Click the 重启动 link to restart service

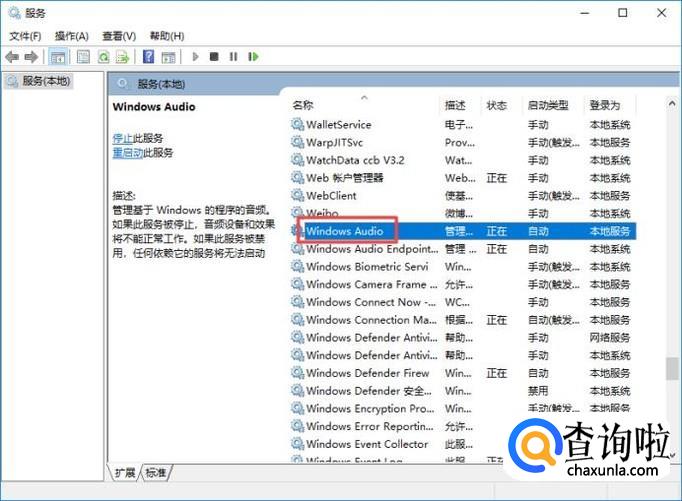(128, 153)
